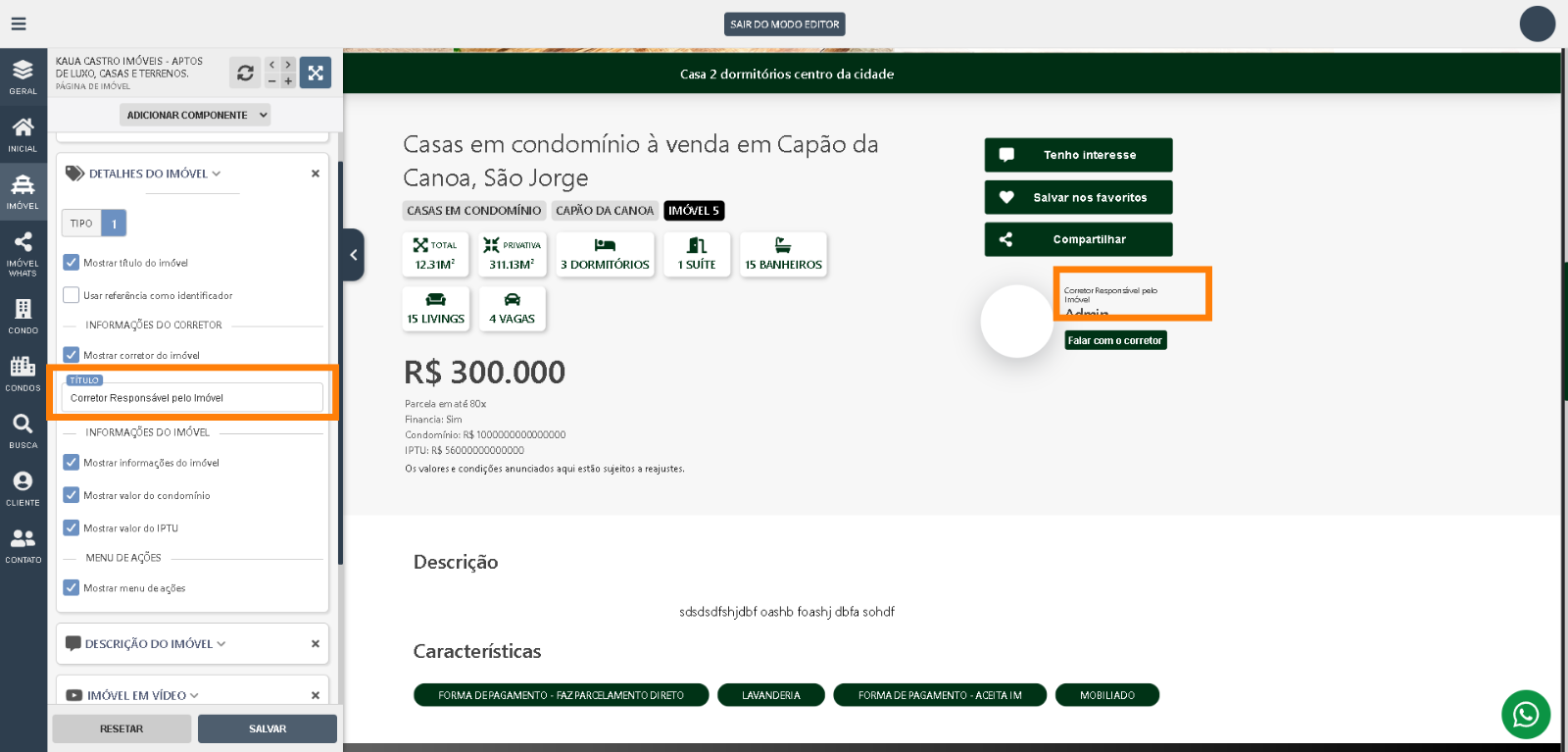The width and height of the screenshot is (1568, 752).
Task: Switch to the Geral sidebar tab
Action: click(x=23, y=76)
